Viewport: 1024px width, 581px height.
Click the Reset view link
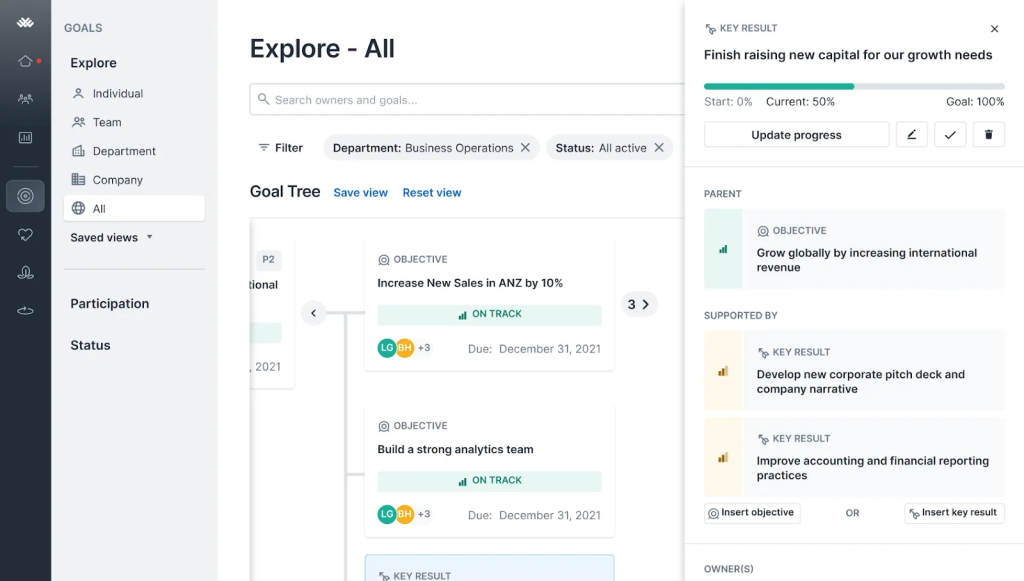[431, 192]
